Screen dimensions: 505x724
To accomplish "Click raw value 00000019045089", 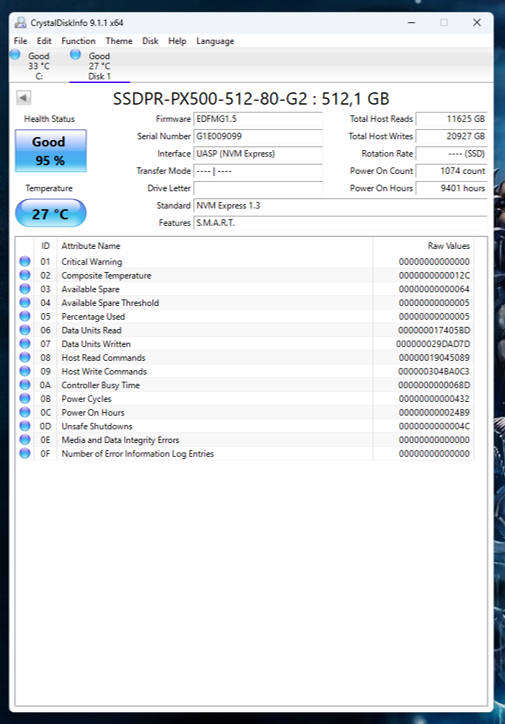I will 434,358.
